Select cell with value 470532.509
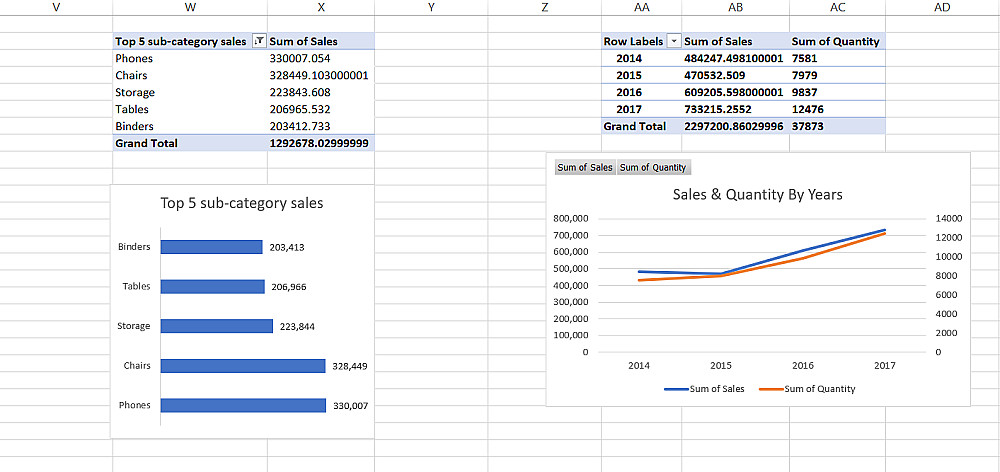The image size is (1000, 472). coord(735,75)
